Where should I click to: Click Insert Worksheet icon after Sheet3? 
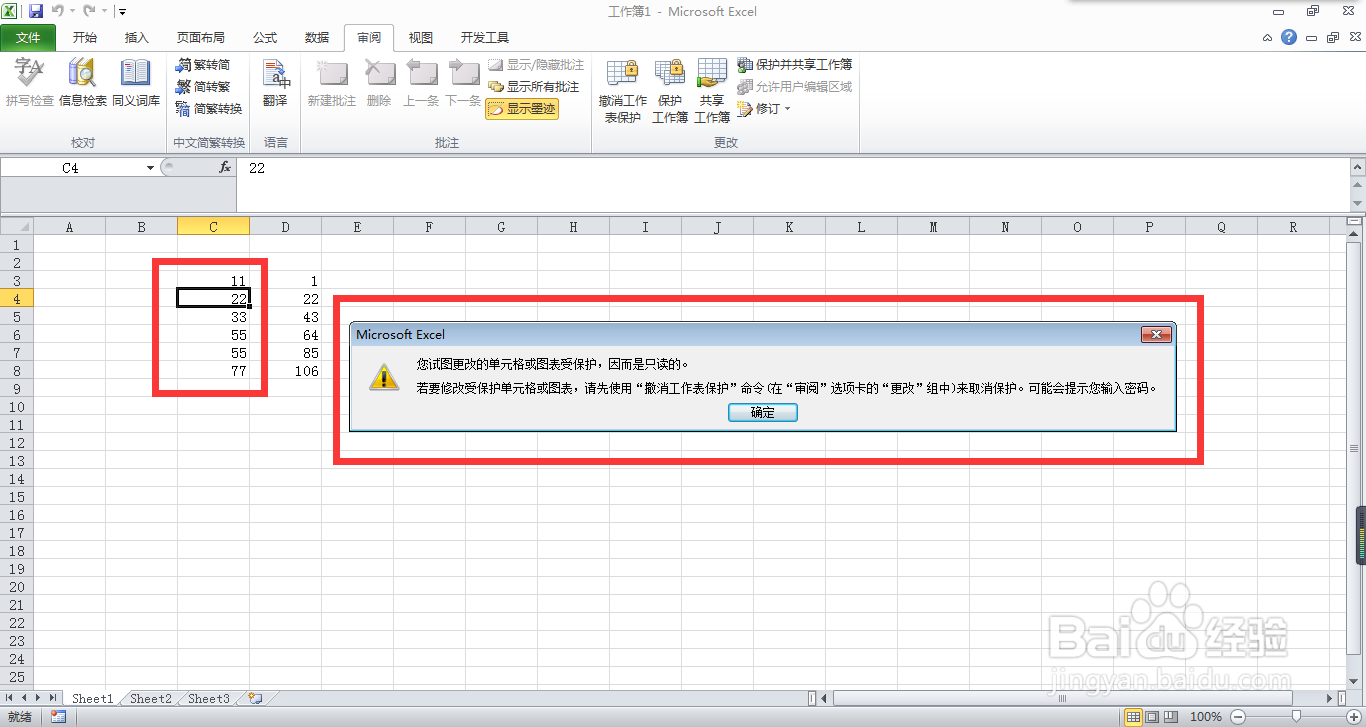tap(256, 698)
